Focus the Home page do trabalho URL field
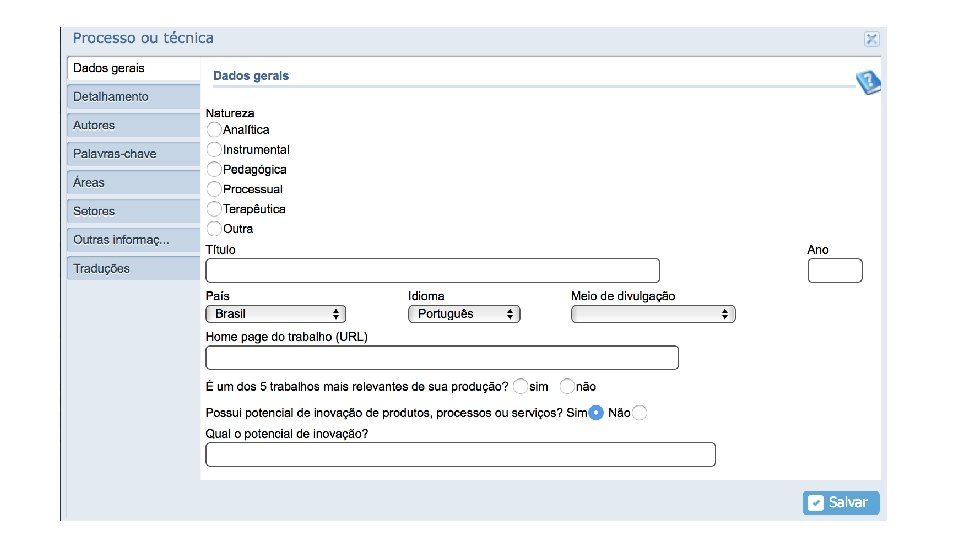960x540 pixels. click(442, 358)
